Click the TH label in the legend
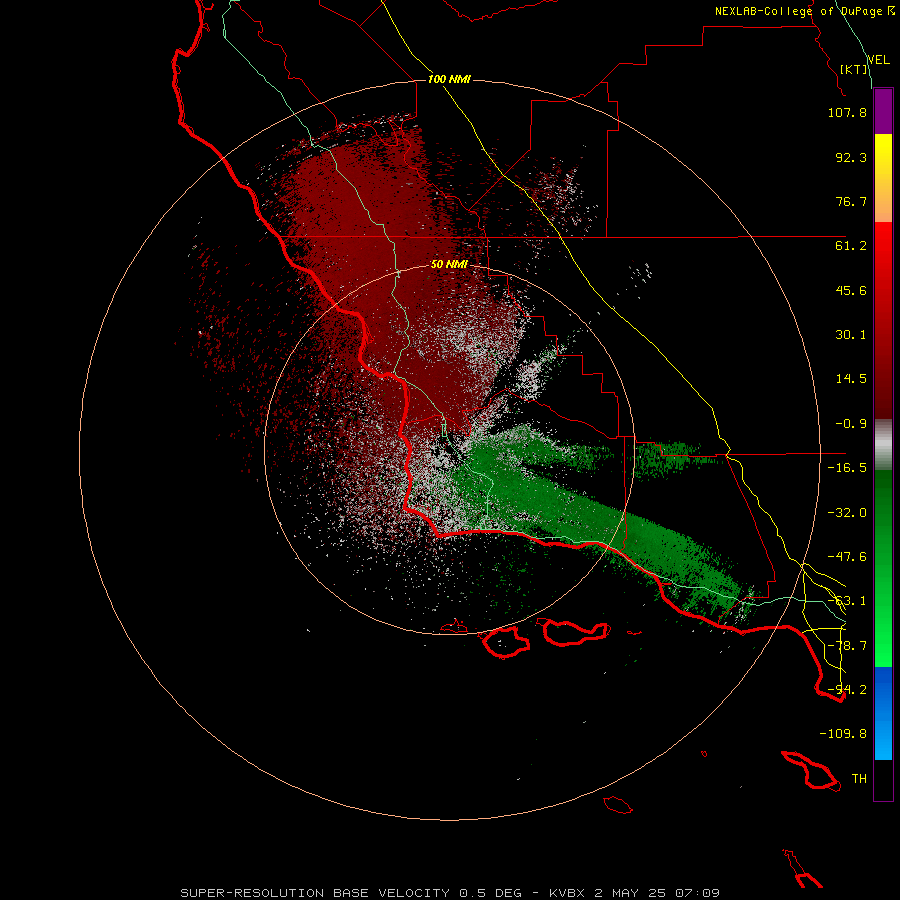 click(859, 779)
